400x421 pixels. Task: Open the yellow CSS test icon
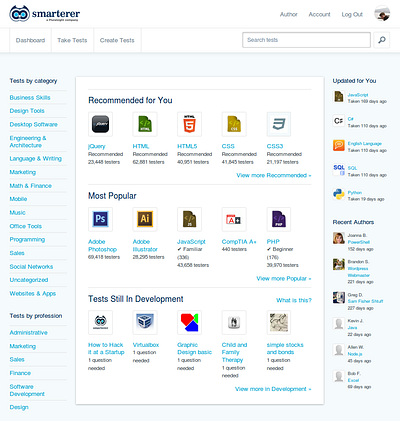pos(234,124)
